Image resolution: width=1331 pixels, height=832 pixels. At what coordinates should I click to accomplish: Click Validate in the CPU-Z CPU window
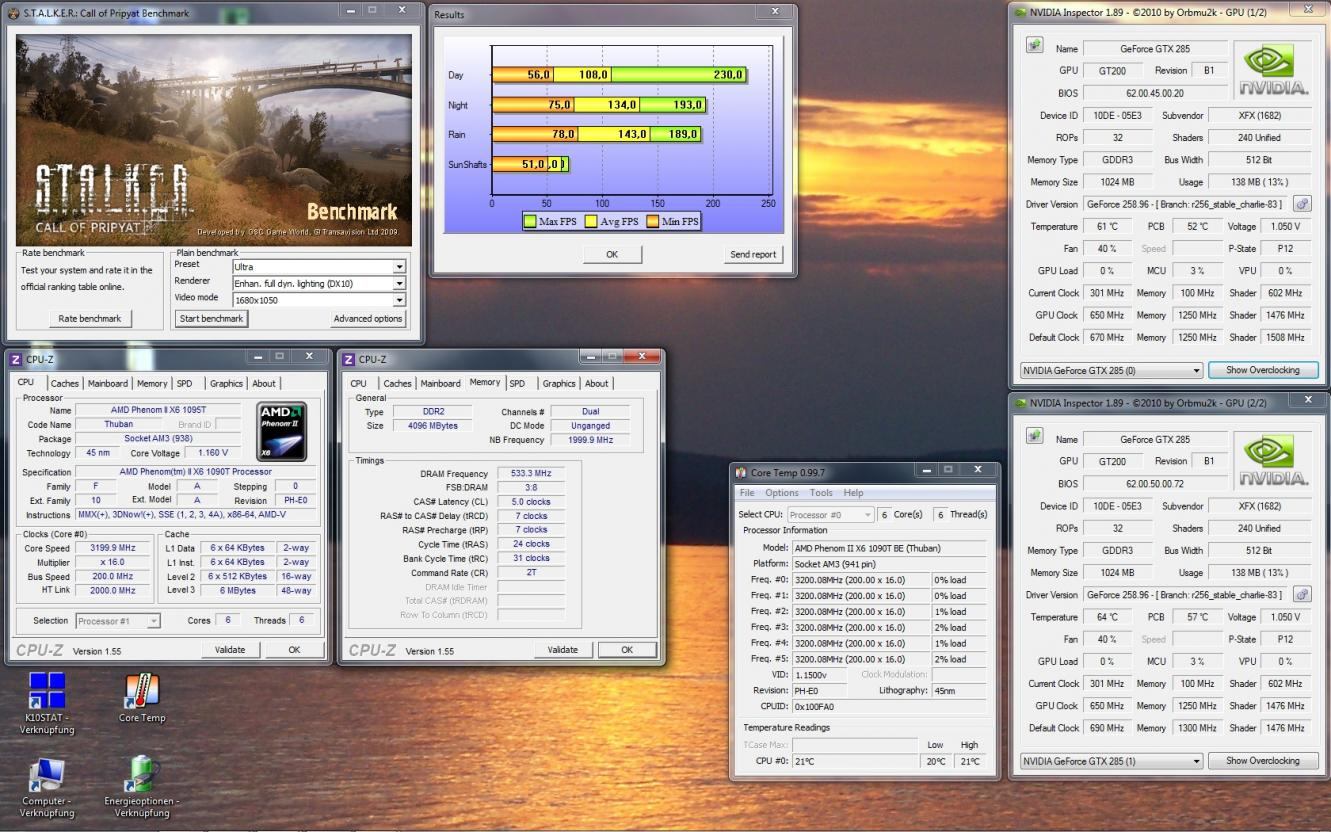(x=230, y=650)
